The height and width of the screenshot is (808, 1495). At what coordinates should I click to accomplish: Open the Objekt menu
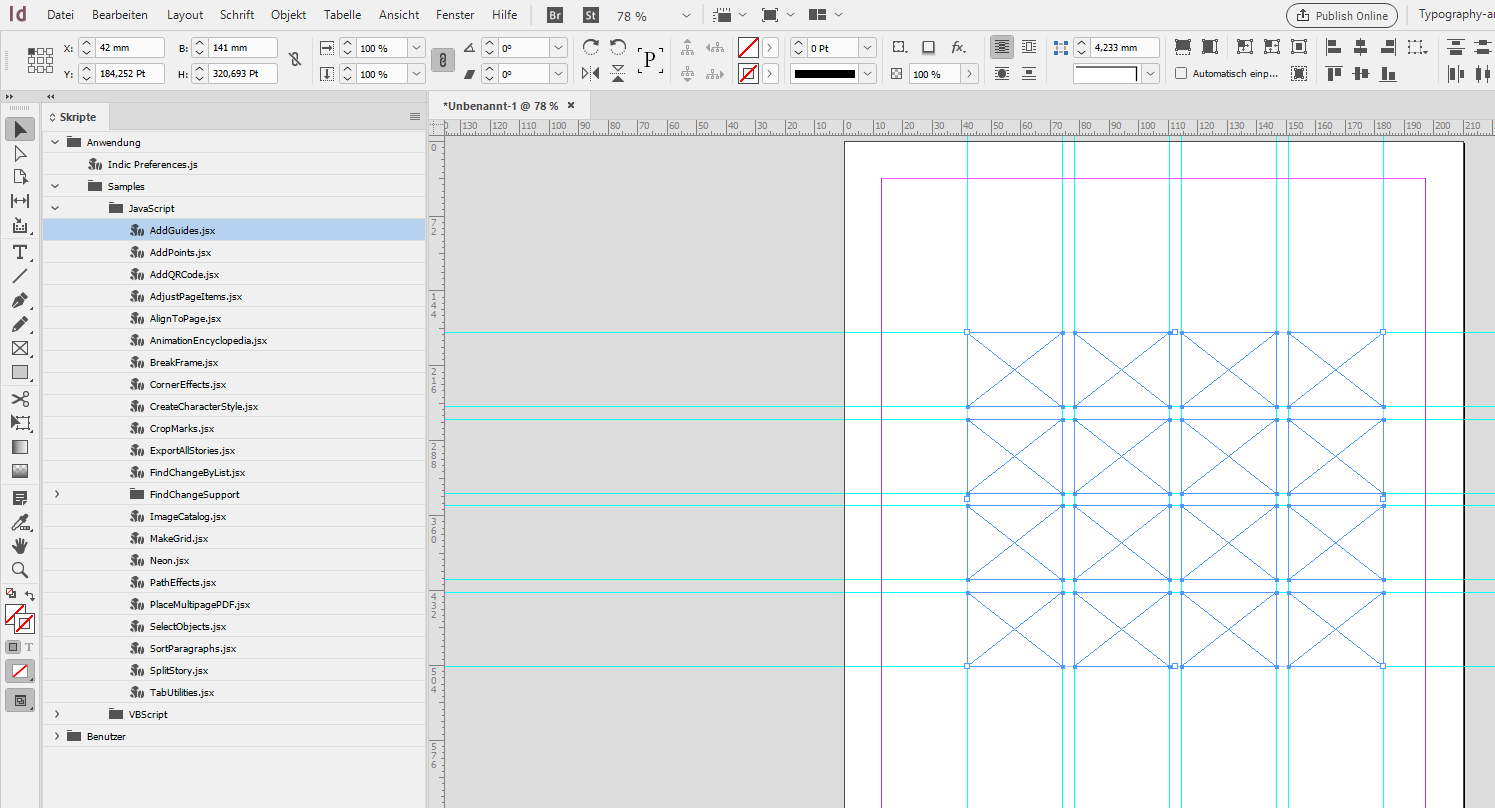[x=288, y=15]
